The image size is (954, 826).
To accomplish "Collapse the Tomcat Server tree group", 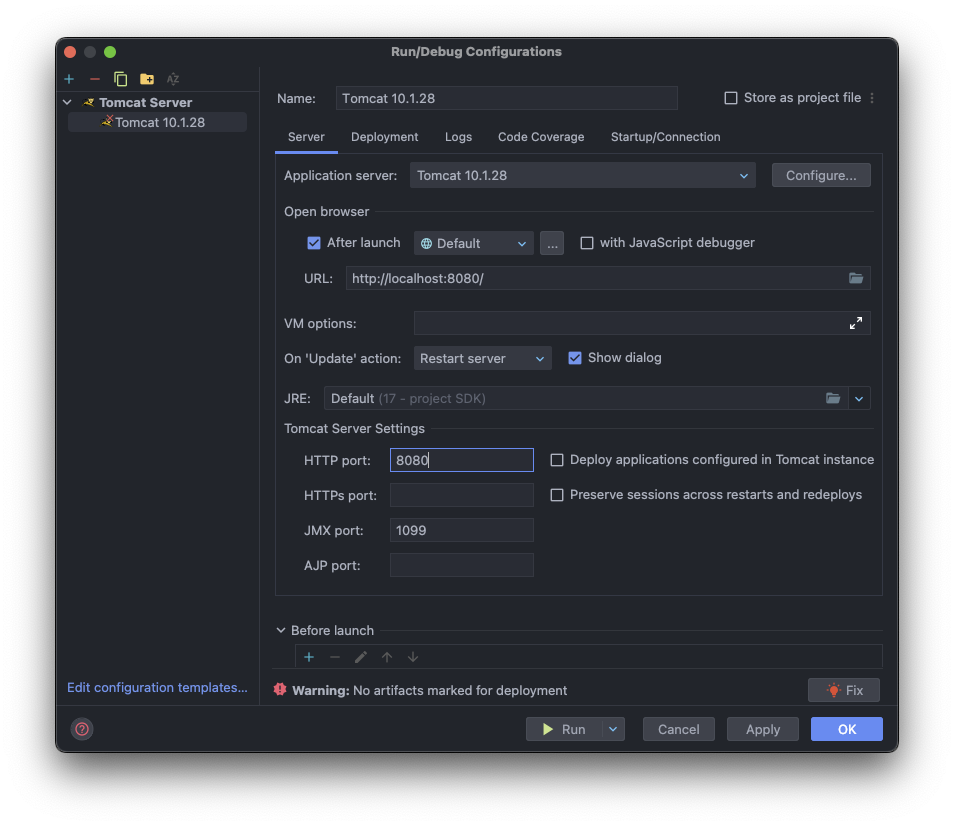I will pyautogui.click(x=68, y=102).
